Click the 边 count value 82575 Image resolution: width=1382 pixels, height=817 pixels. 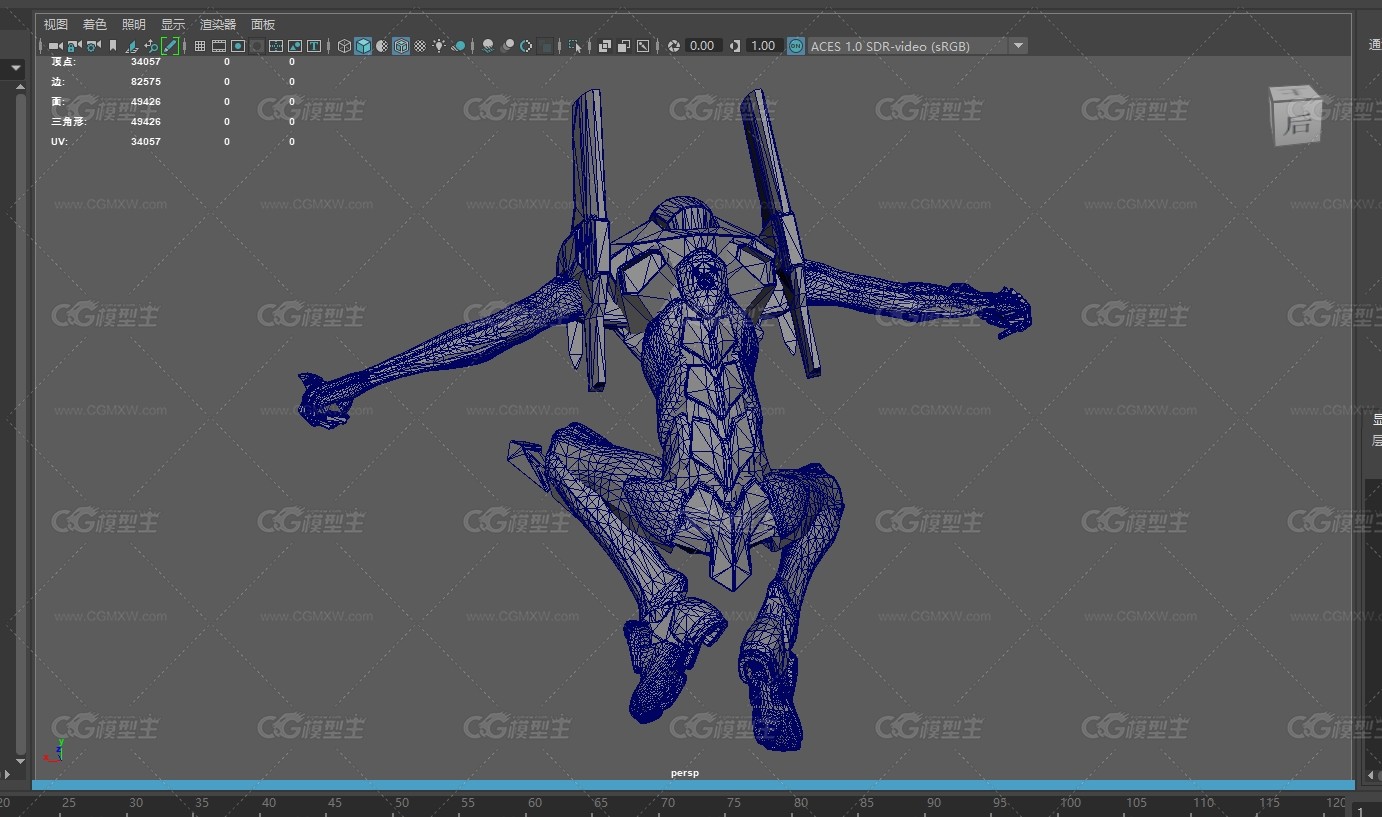[x=146, y=82]
